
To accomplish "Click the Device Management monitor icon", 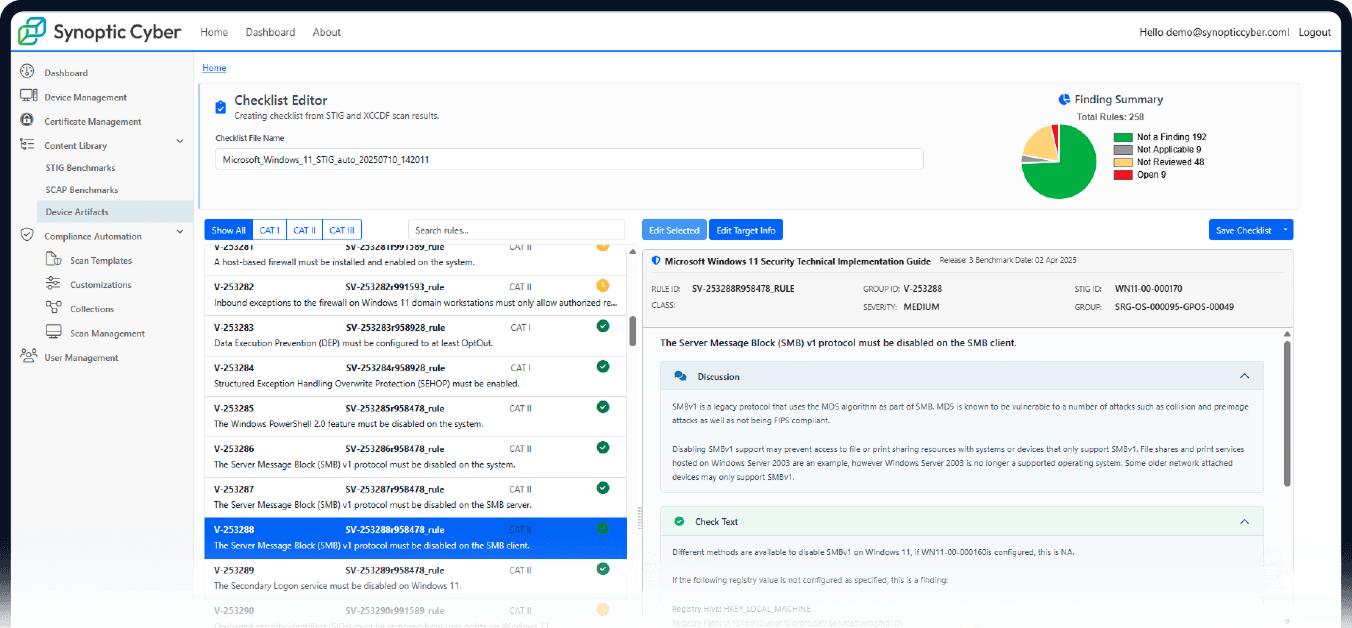I will (28, 97).
